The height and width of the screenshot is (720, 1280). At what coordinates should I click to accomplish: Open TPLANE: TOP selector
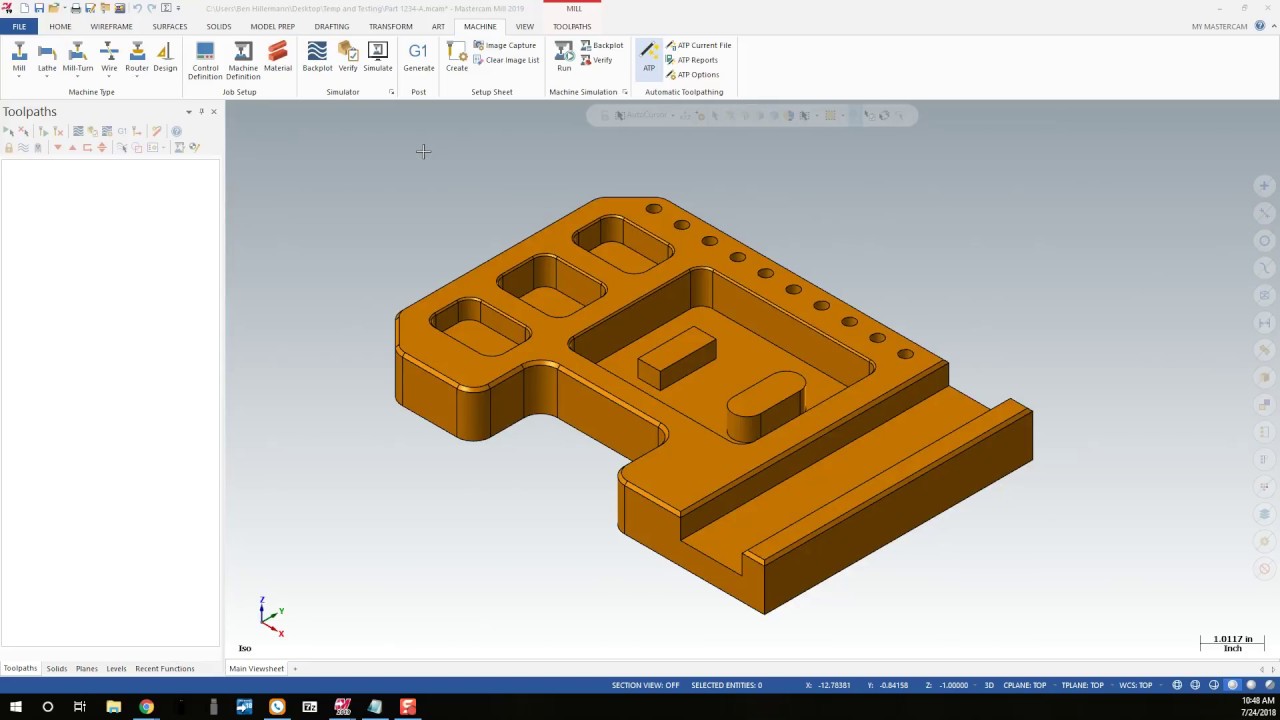coord(1082,685)
